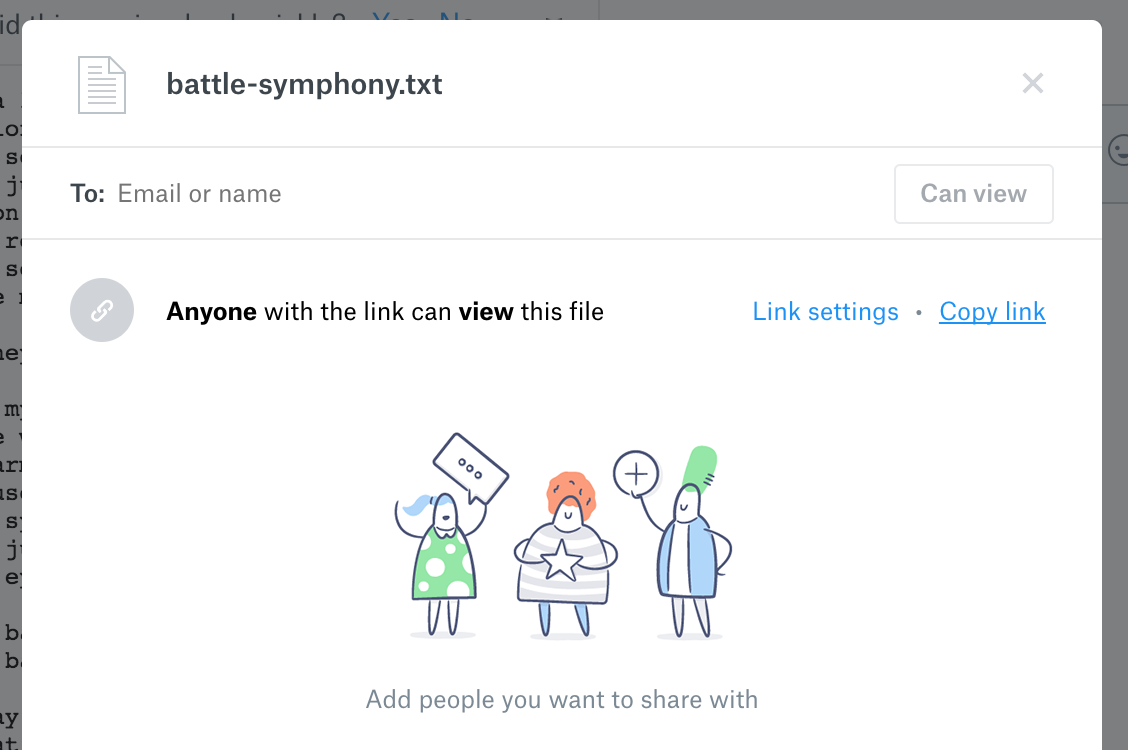Open the Can view permission dropdown
The height and width of the screenshot is (750, 1128).
[973, 194]
